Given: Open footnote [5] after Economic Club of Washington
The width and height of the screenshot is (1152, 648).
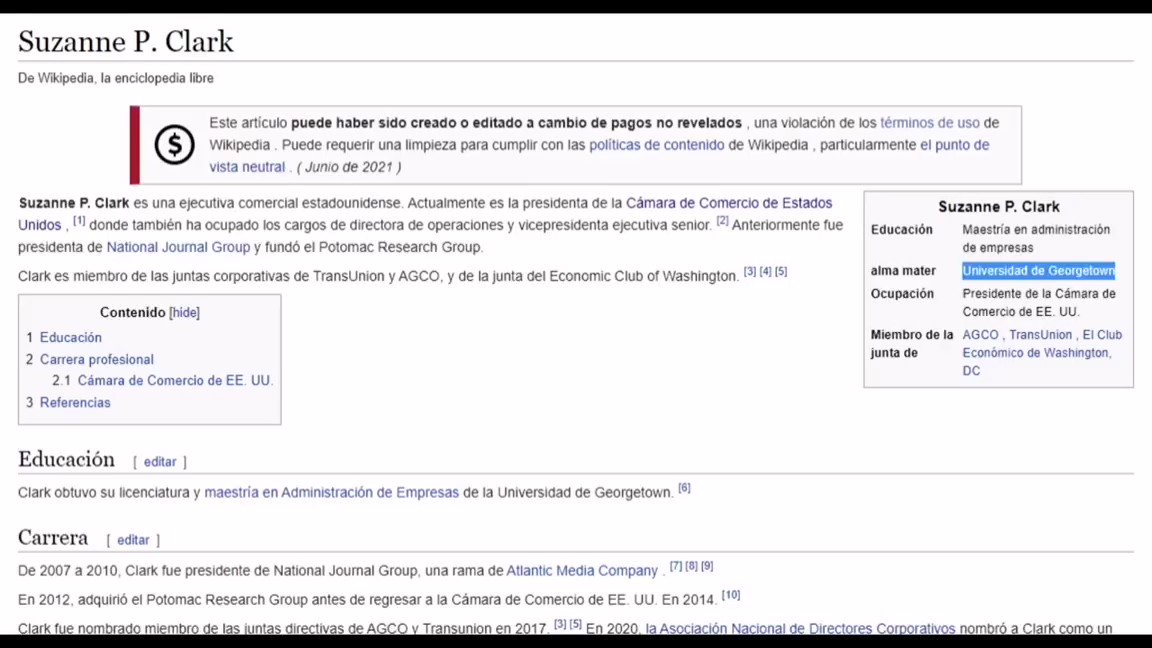Looking at the screenshot, I should pyautogui.click(x=781, y=272).
